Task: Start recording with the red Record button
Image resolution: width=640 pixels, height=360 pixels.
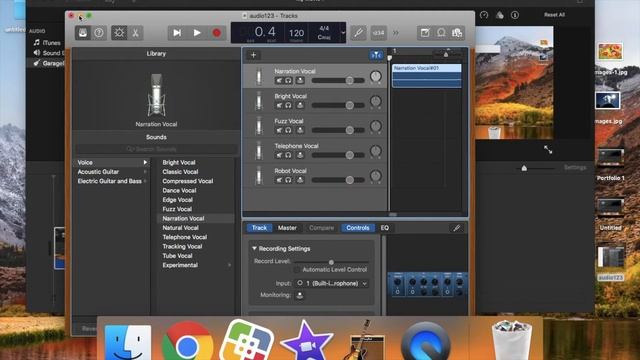Action: (x=216, y=33)
